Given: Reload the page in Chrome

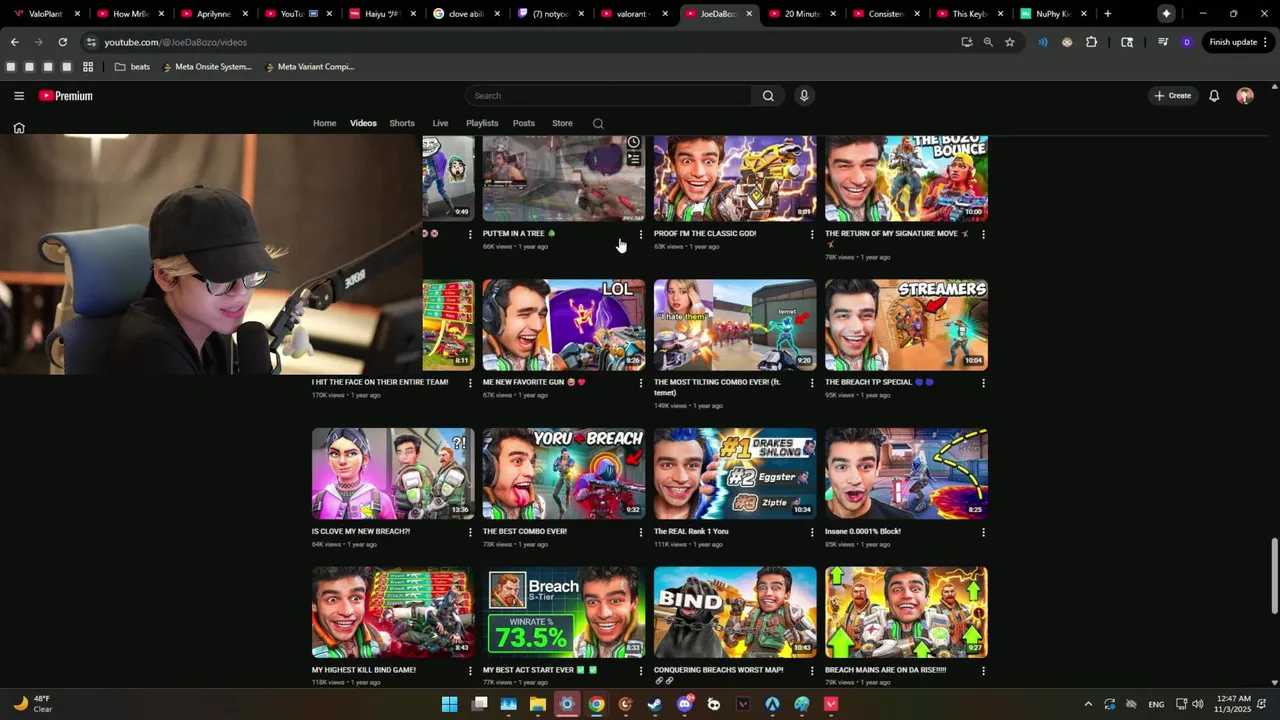Looking at the screenshot, I should coord(63,42).
